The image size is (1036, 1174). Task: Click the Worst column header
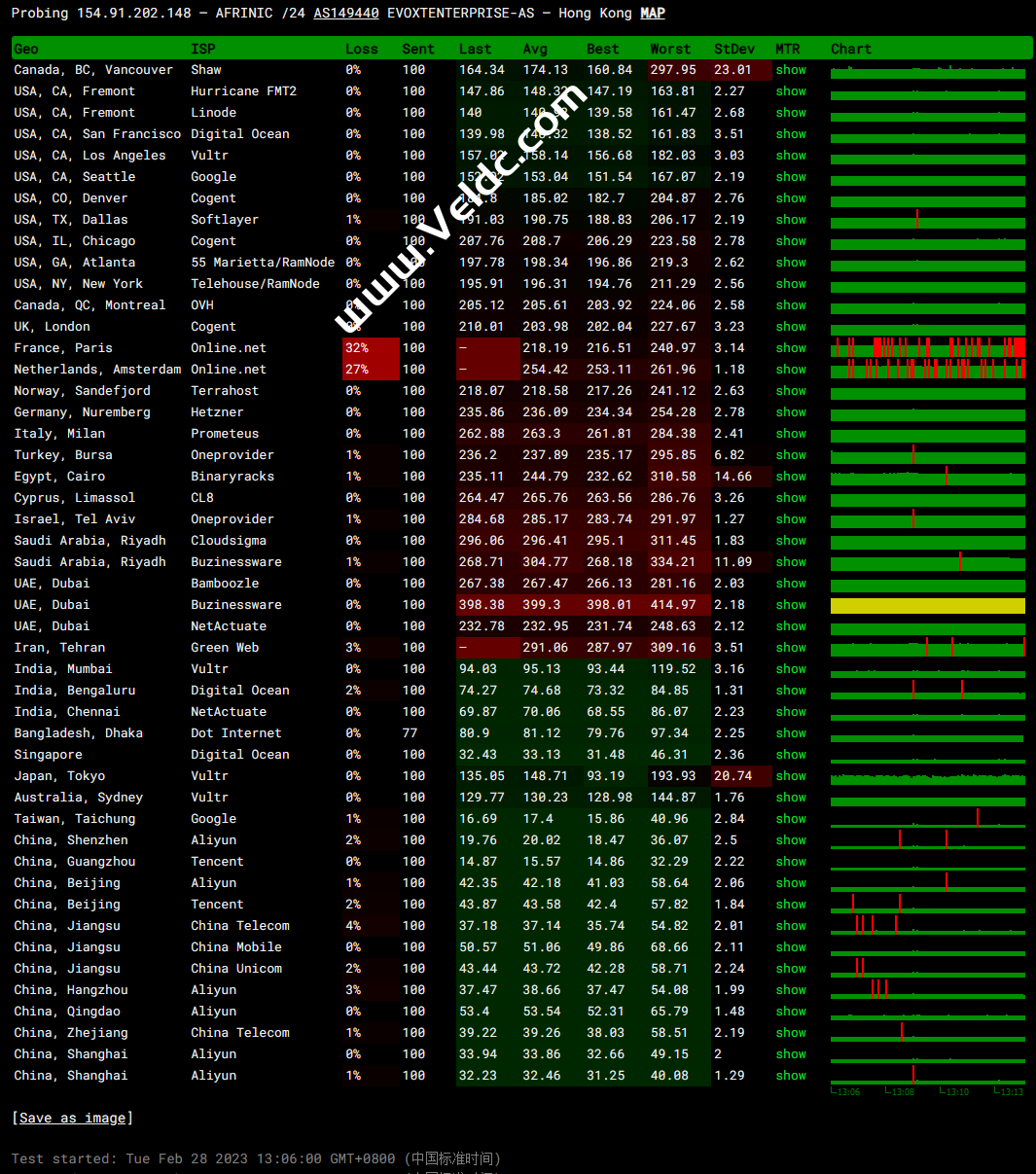pyautogui.click(x=670, y=49)
